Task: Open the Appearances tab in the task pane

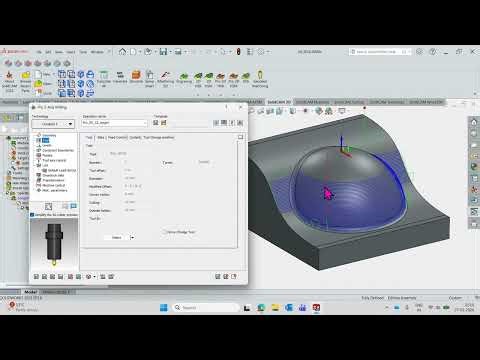Action: pos(474,166)
